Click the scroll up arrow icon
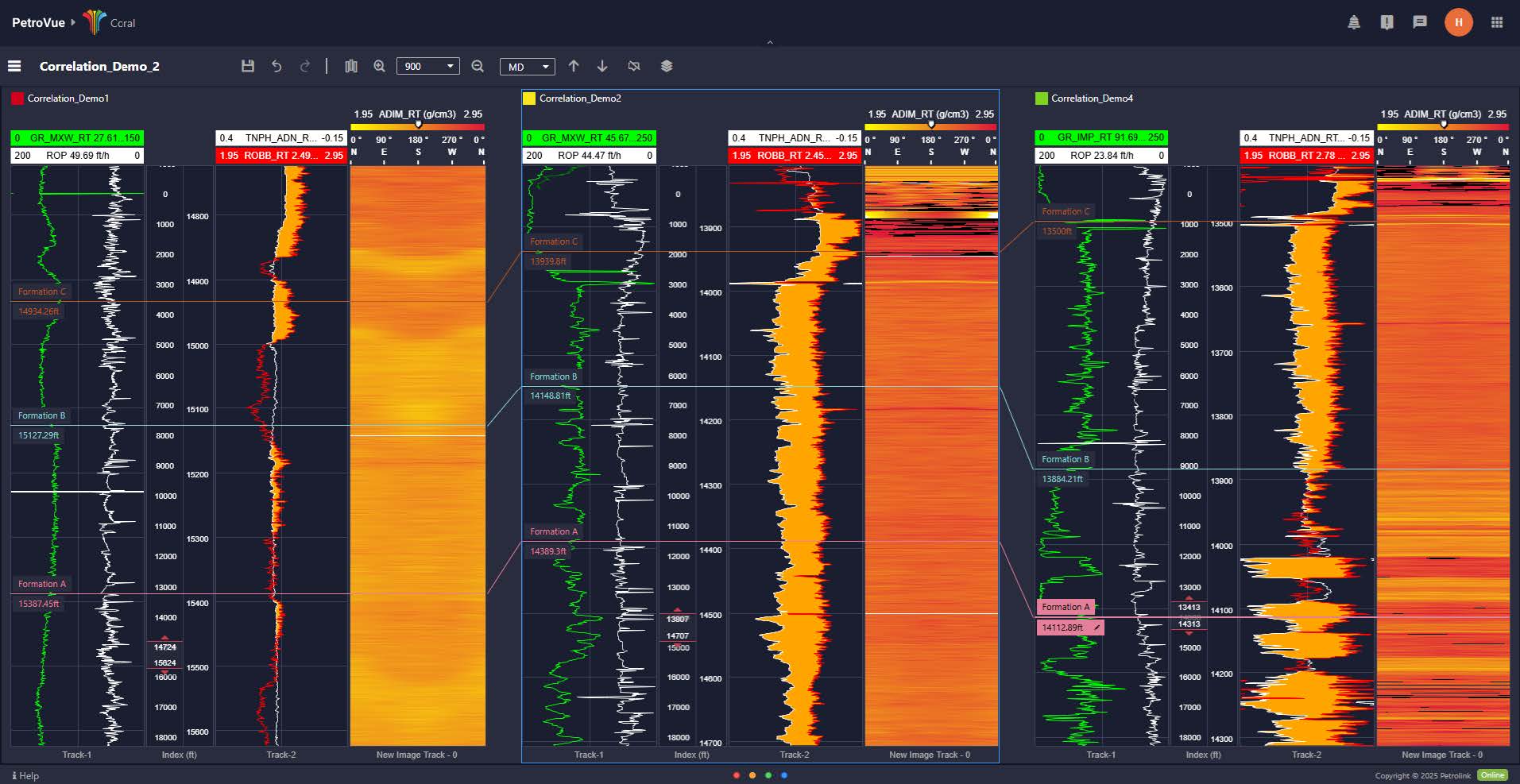Screen dimensions: 1520x784 tap(574, 66)
